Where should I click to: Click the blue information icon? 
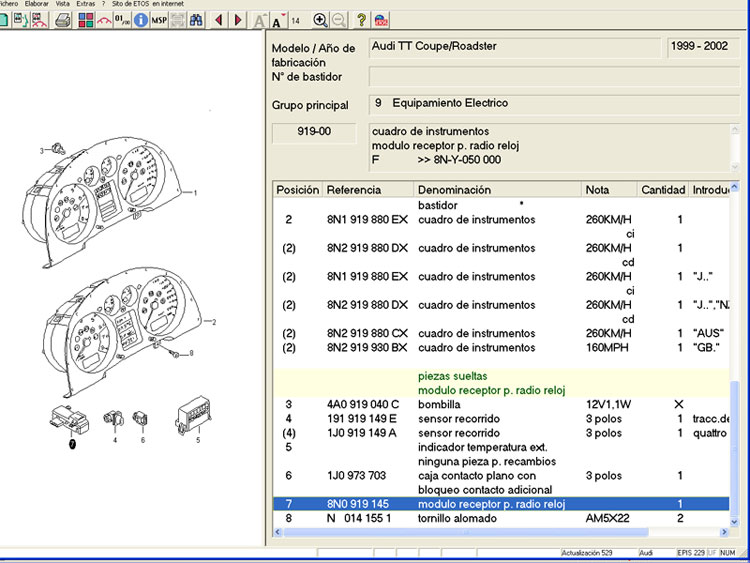[x=140, y=20]
